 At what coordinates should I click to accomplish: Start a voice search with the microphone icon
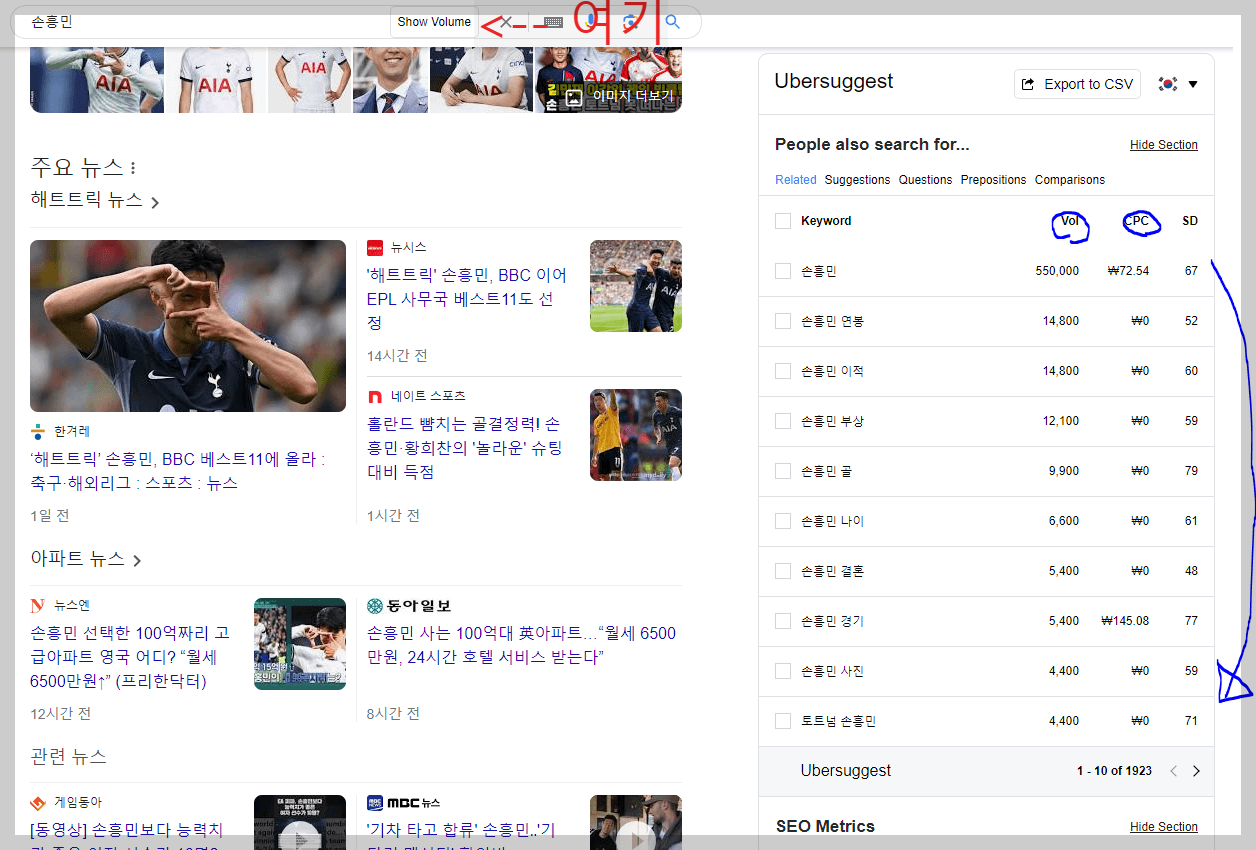tap(590, 21)
